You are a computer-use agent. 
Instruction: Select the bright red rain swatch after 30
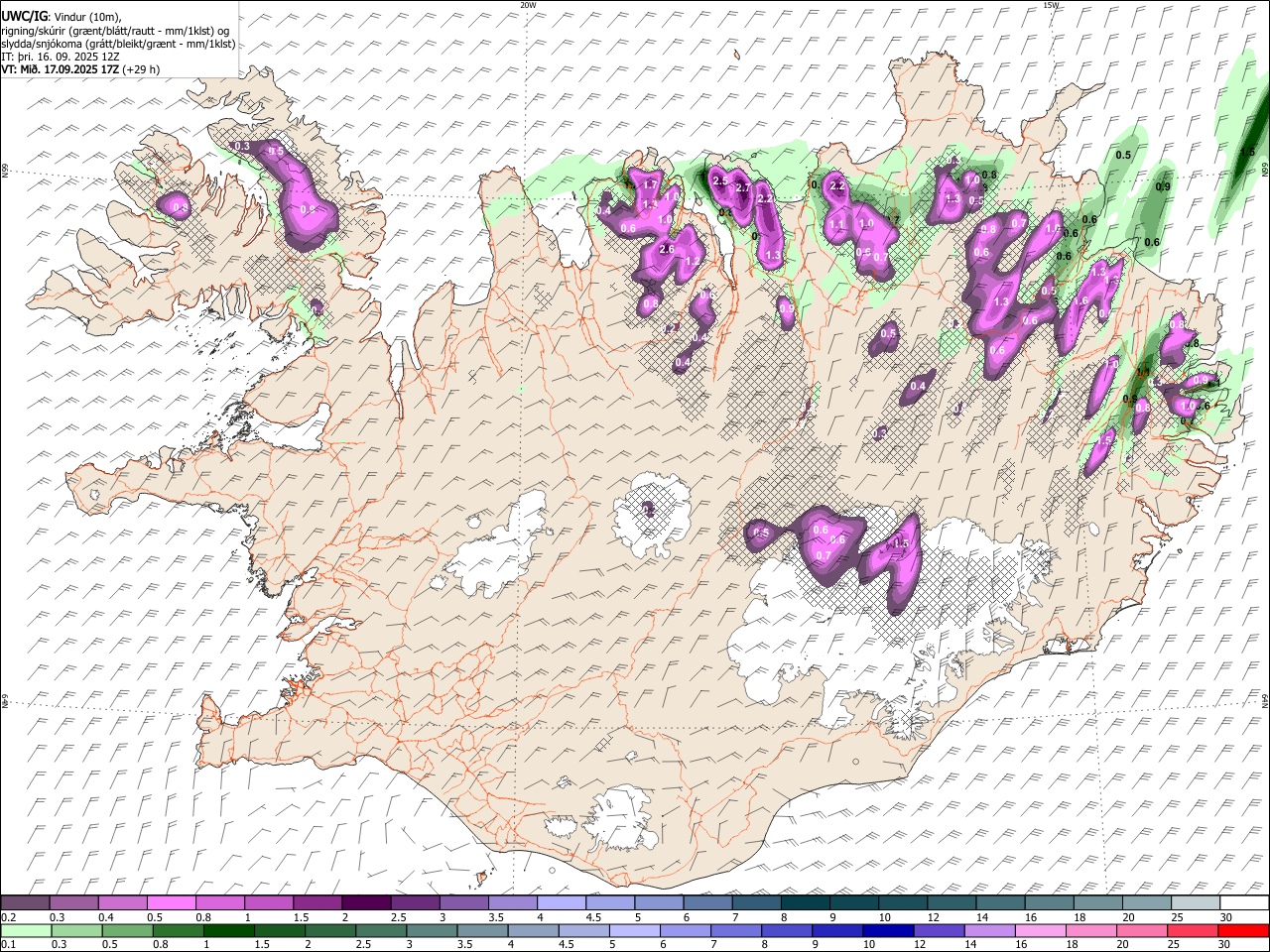(x=1243, y=930)
